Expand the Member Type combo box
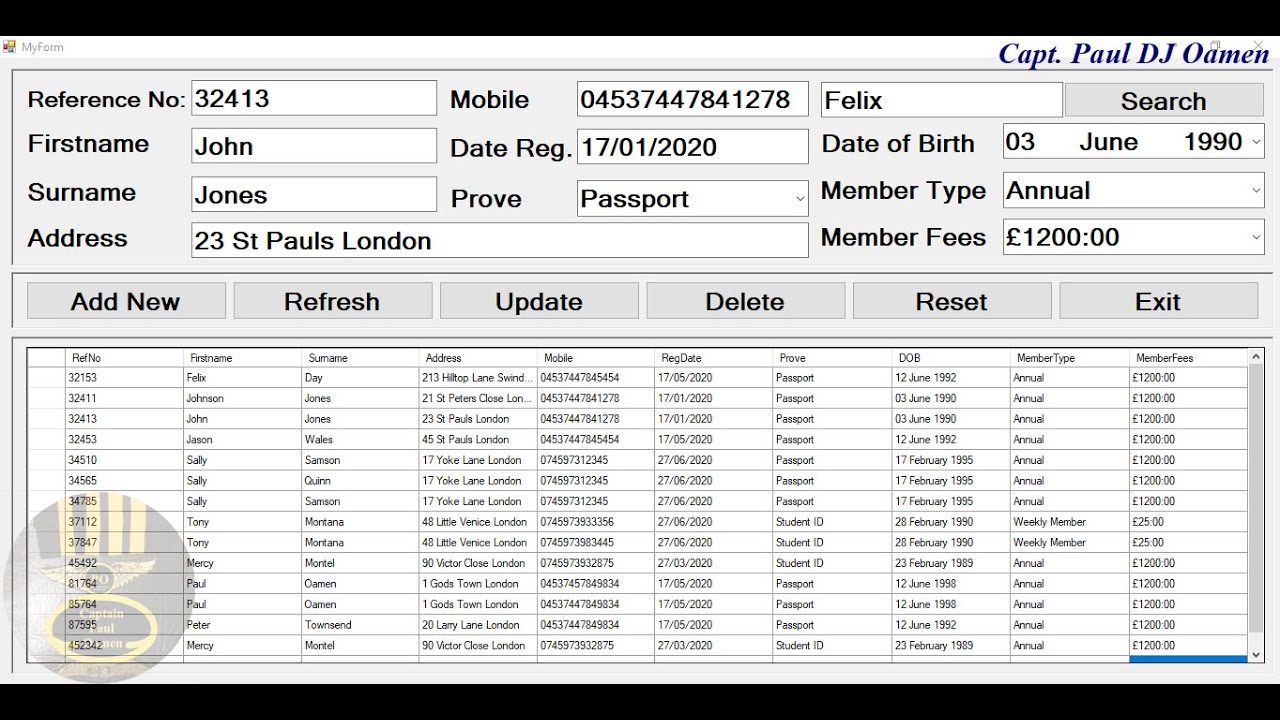The height and width of the screenshot is (720, 1280). 1256,190
